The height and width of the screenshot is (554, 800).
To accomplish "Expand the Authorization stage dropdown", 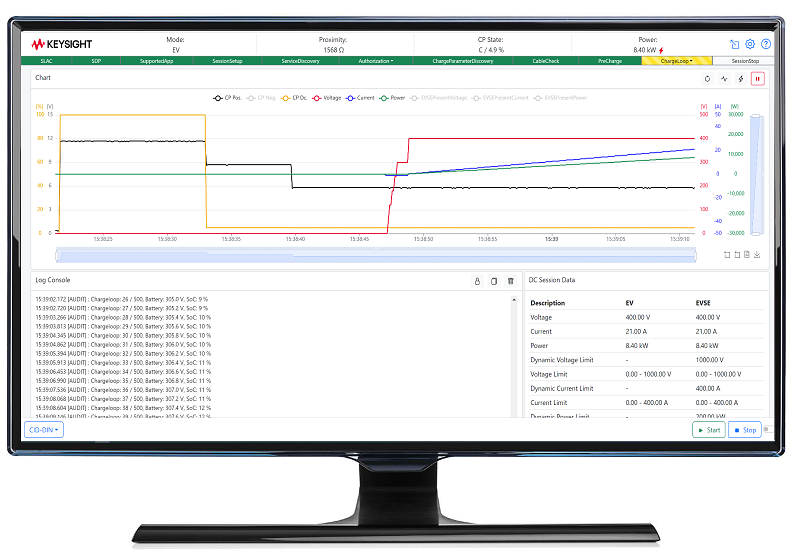I will (x=376, y=61).
